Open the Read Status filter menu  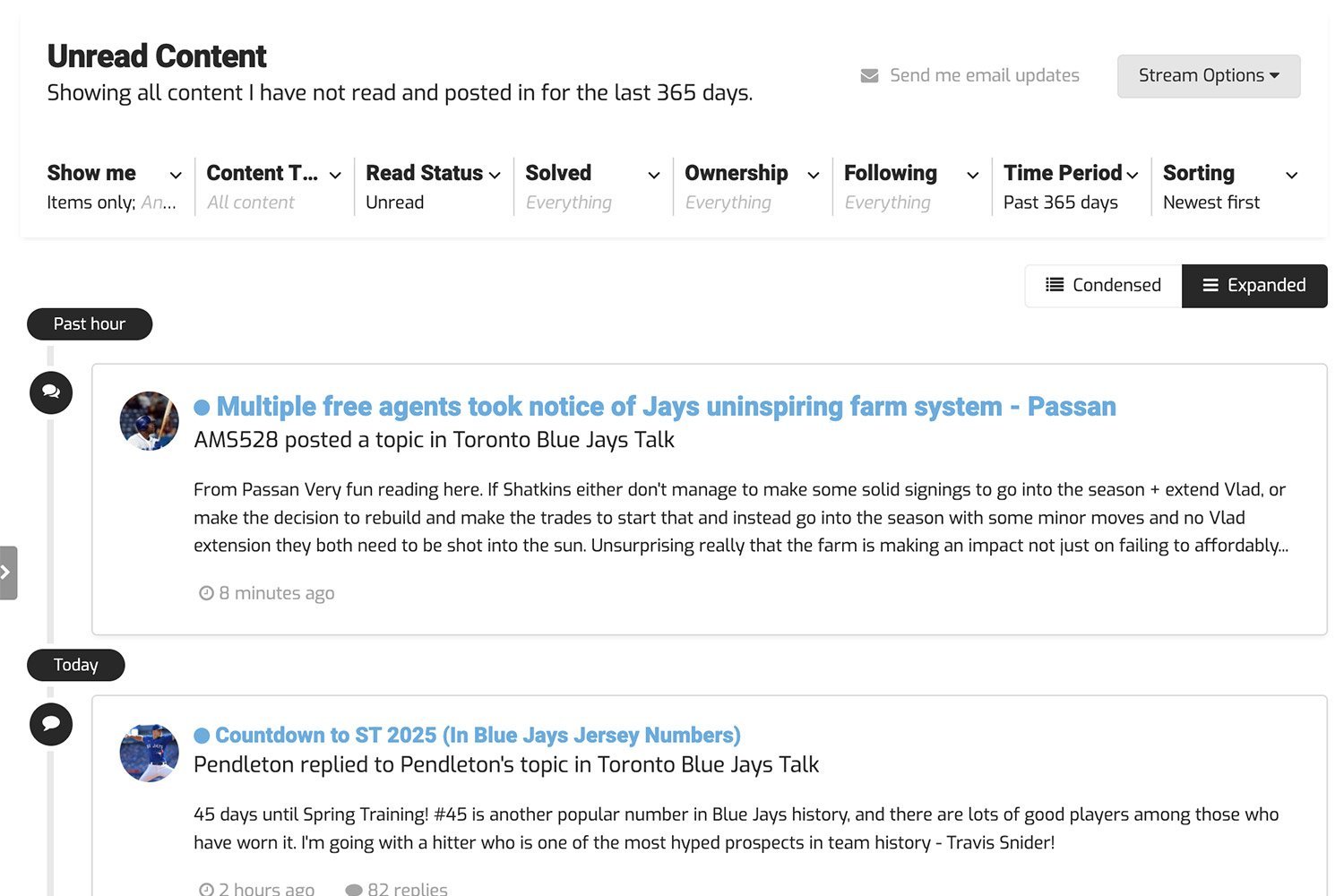(433, 186)
